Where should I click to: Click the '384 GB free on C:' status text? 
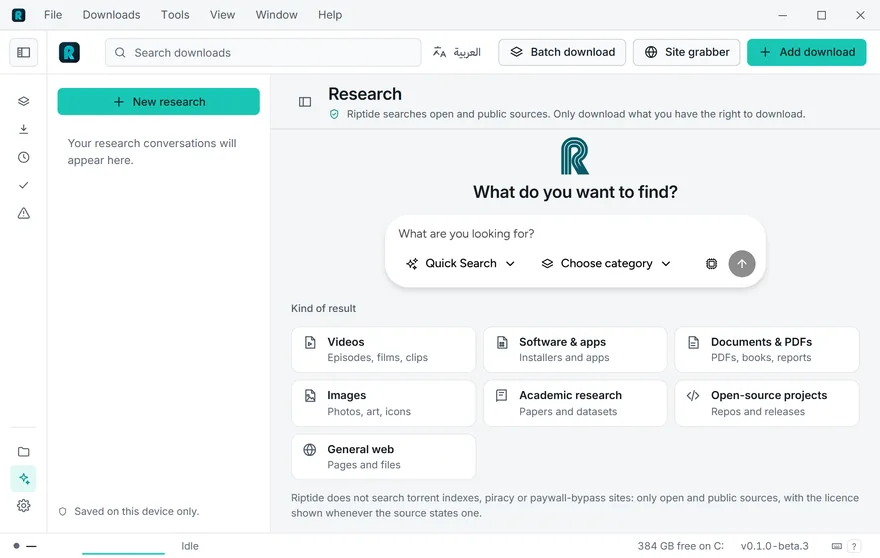click(680, 546)
